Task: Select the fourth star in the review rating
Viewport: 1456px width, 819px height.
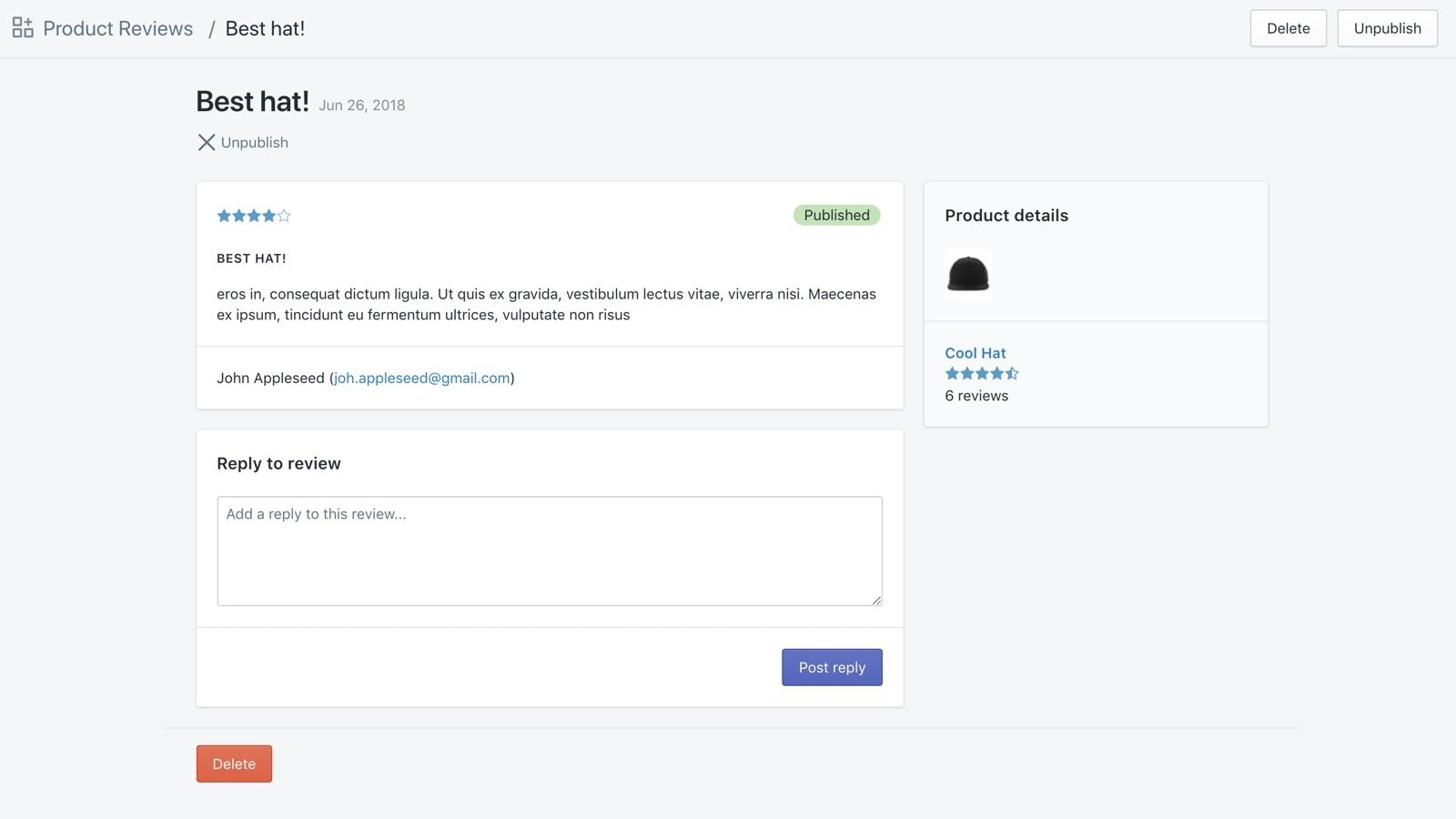Action: pos(269,216)
